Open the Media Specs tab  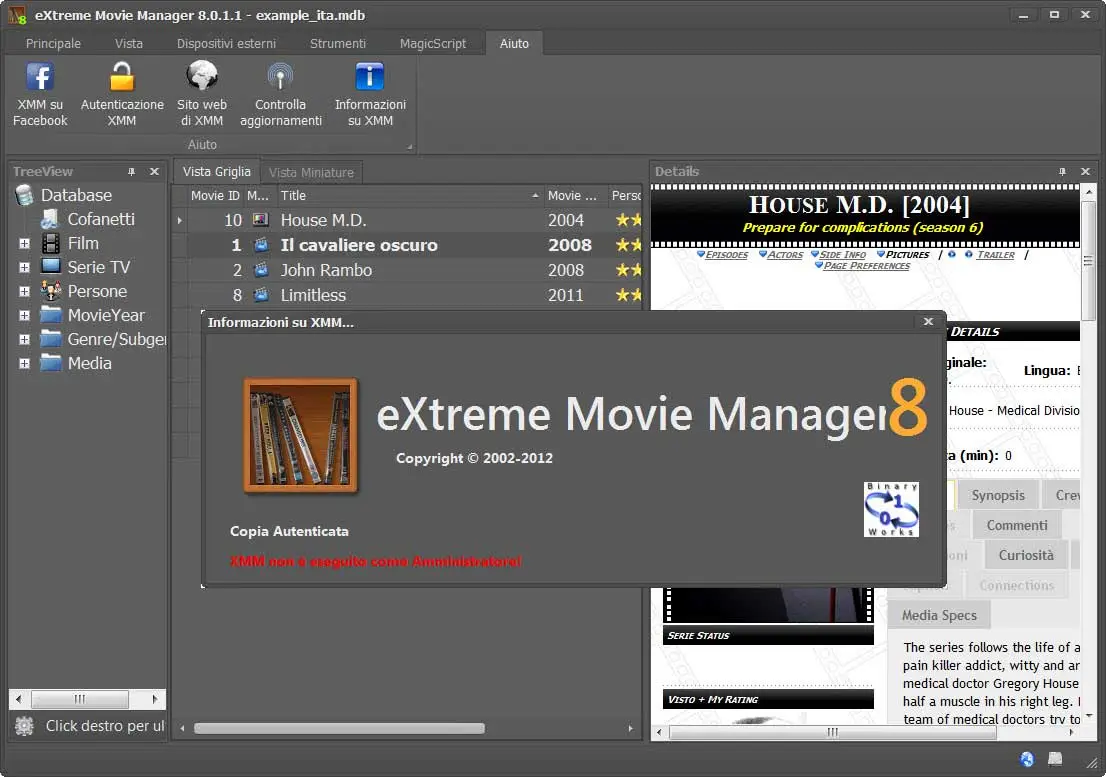pyautogui.click(x=939, y=615)
